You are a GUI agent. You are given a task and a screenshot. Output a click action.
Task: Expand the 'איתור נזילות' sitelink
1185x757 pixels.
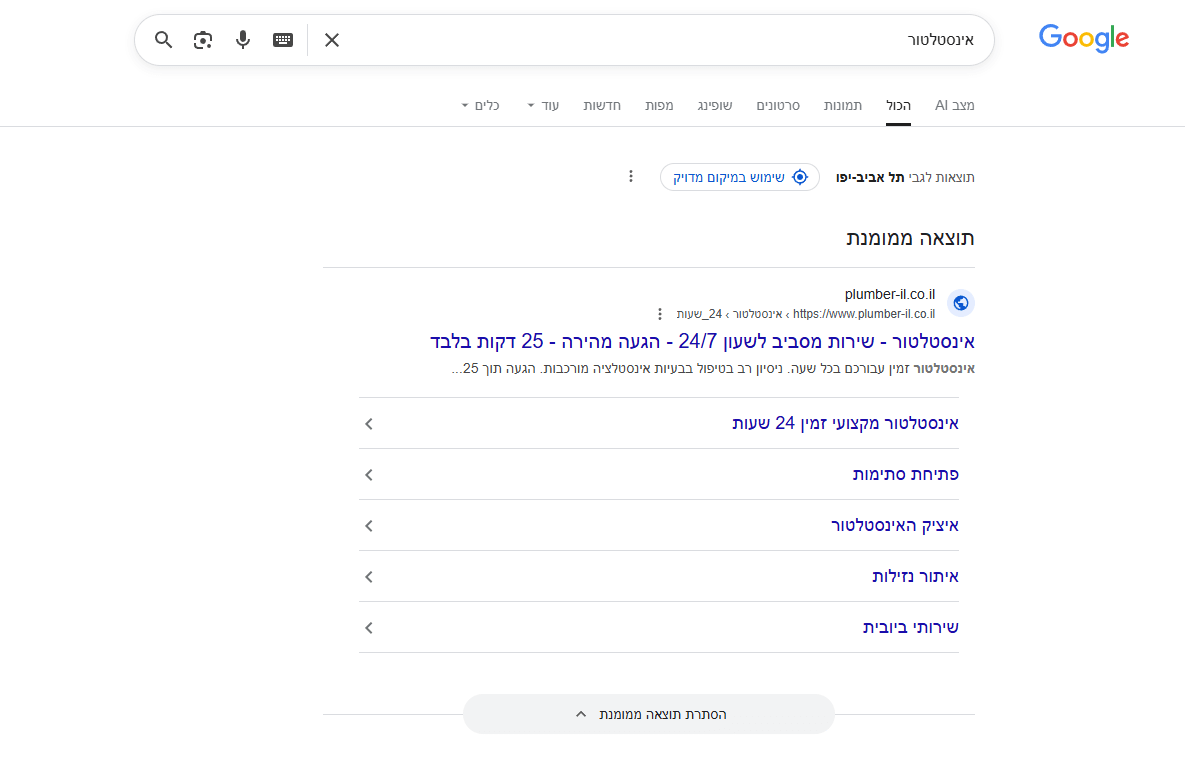point(658,576)
